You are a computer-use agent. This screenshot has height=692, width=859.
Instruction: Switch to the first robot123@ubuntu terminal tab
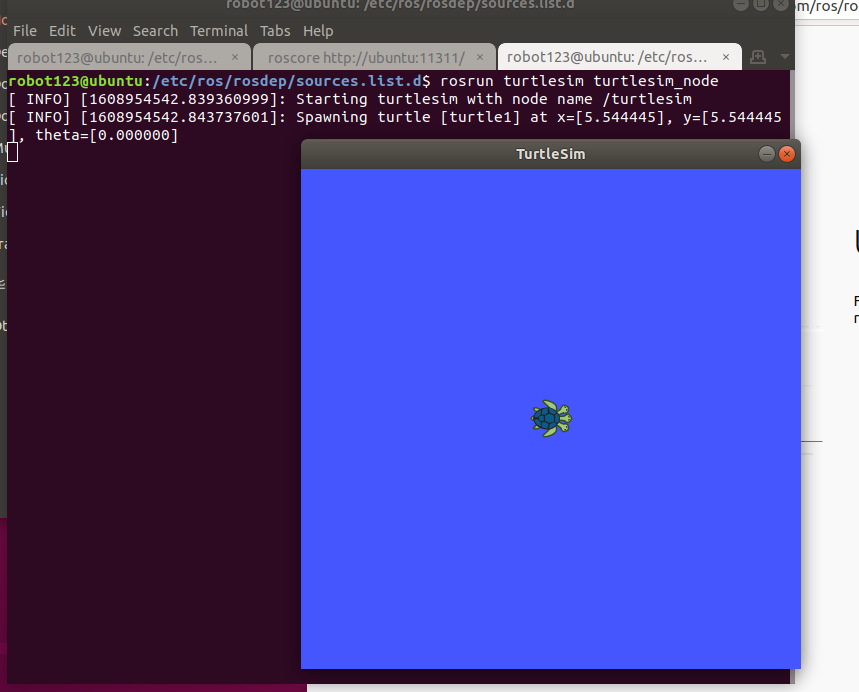(120, 57)
